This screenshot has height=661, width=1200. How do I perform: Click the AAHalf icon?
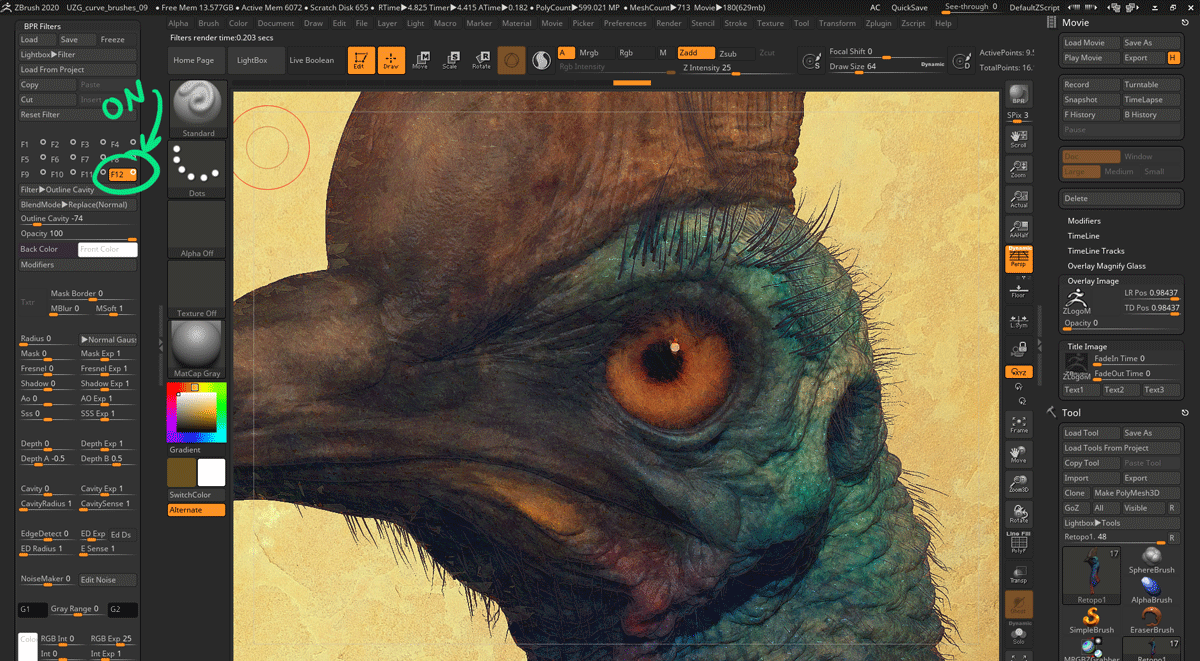1018,228
